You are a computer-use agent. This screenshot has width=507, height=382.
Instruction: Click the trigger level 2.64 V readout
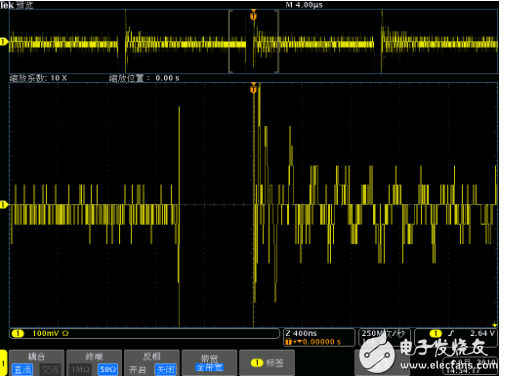click(482, 333)
